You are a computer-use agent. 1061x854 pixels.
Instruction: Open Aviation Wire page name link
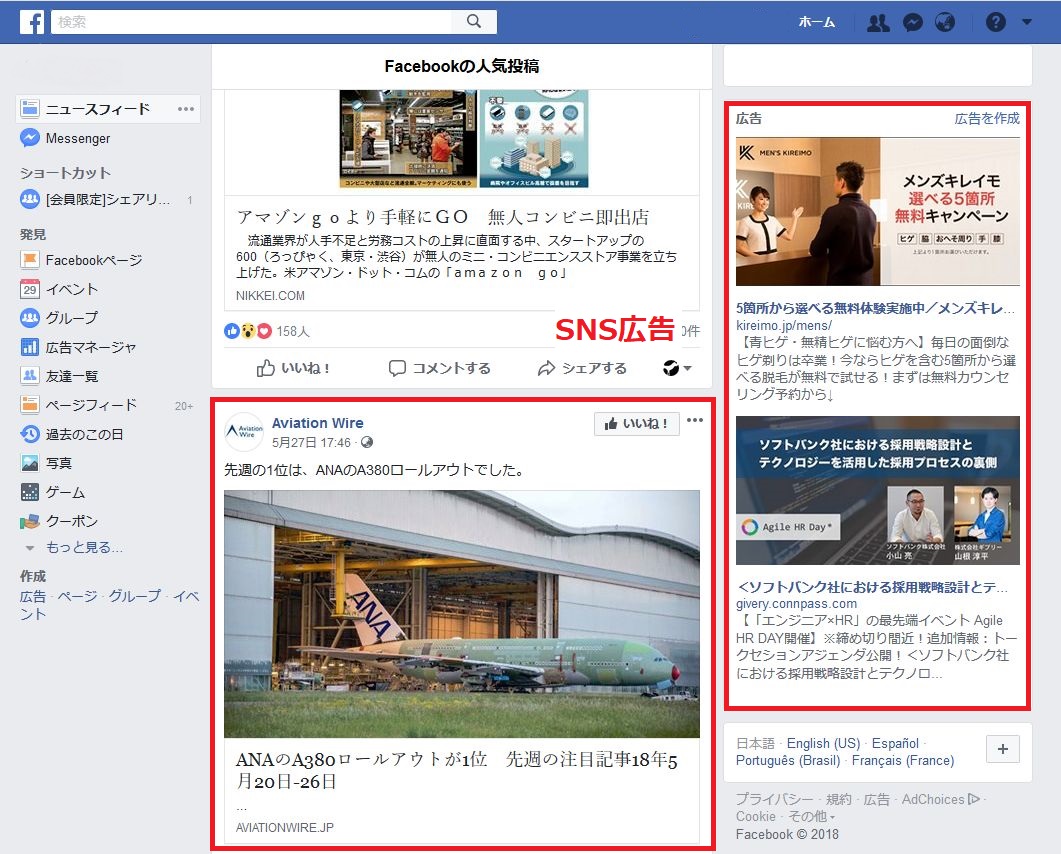coord(317,423)
